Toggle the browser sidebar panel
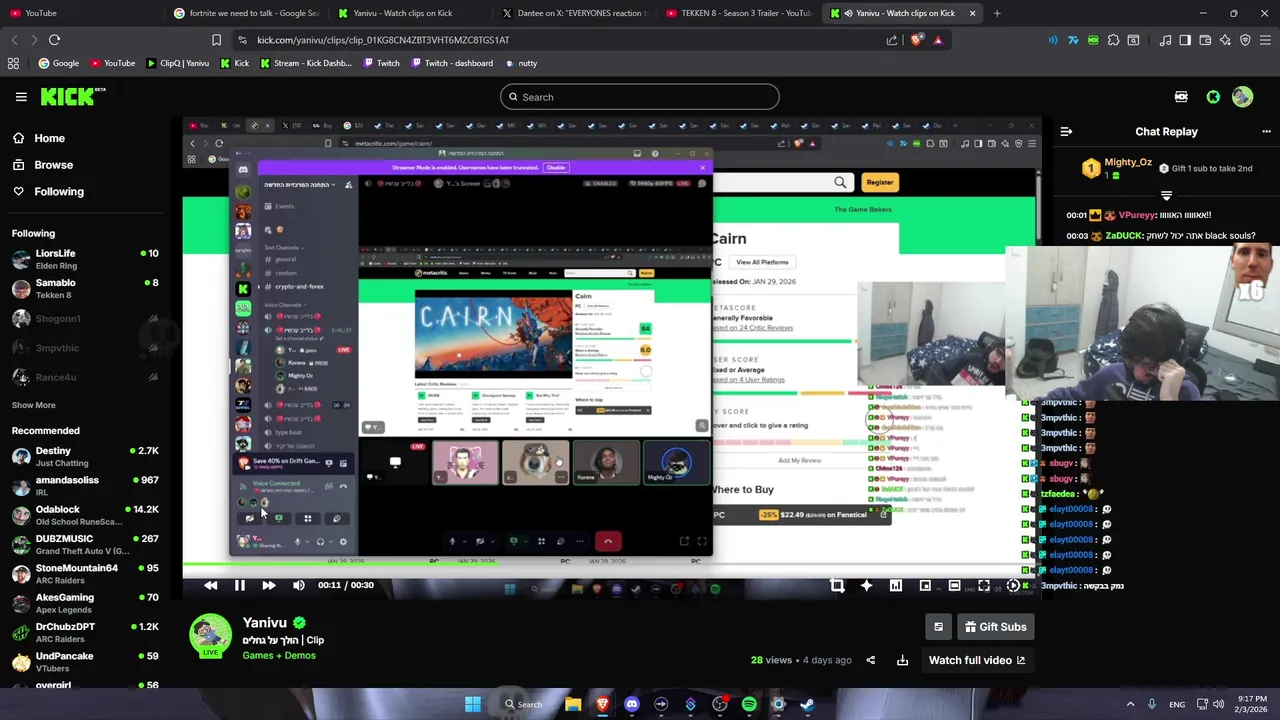Screen dimensions: 1280x720 (1185, 40)
